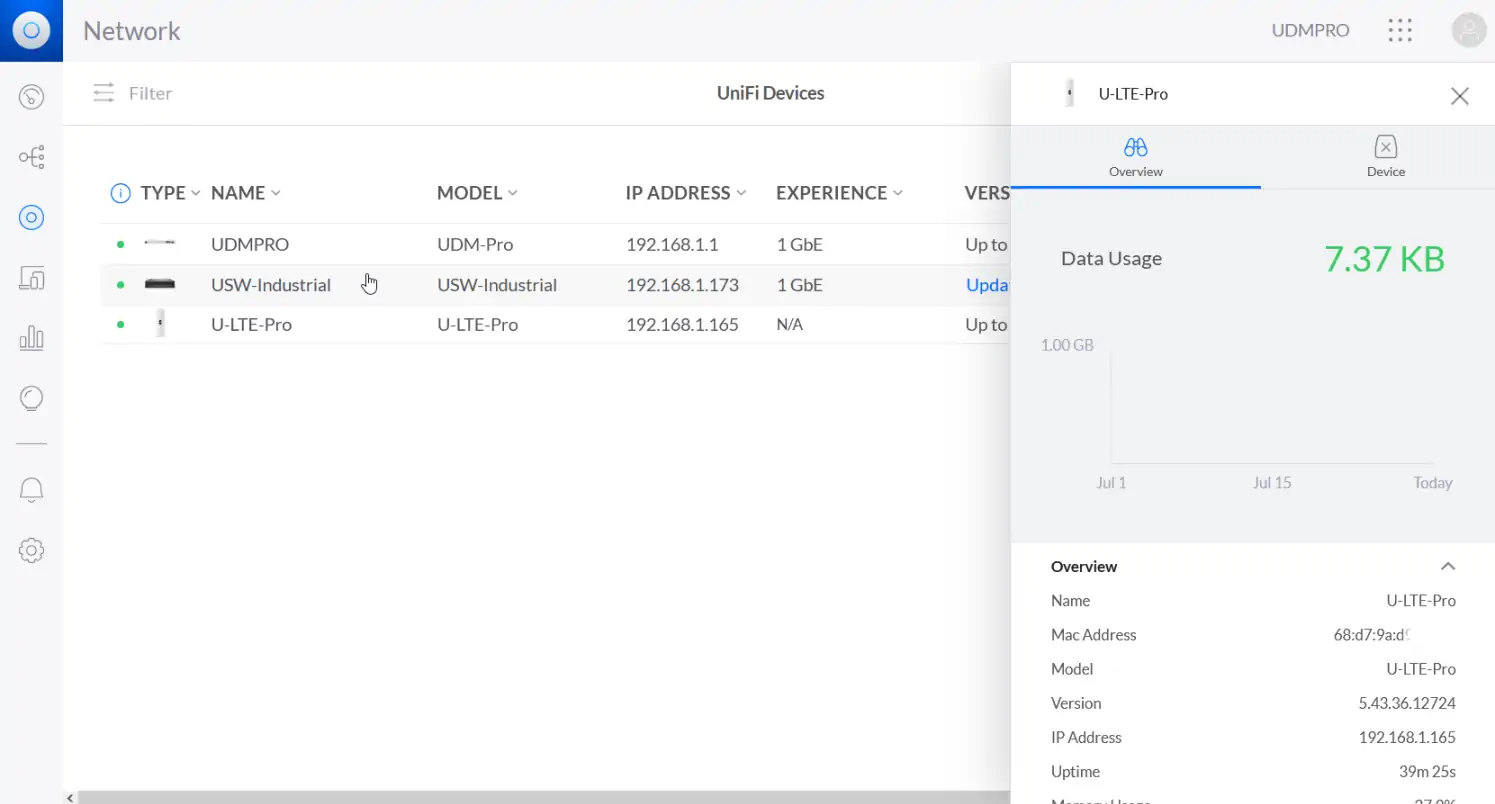1495x804 pixels.
Task: Click the table info icon beside TYPE
Action: pos(120,193)
